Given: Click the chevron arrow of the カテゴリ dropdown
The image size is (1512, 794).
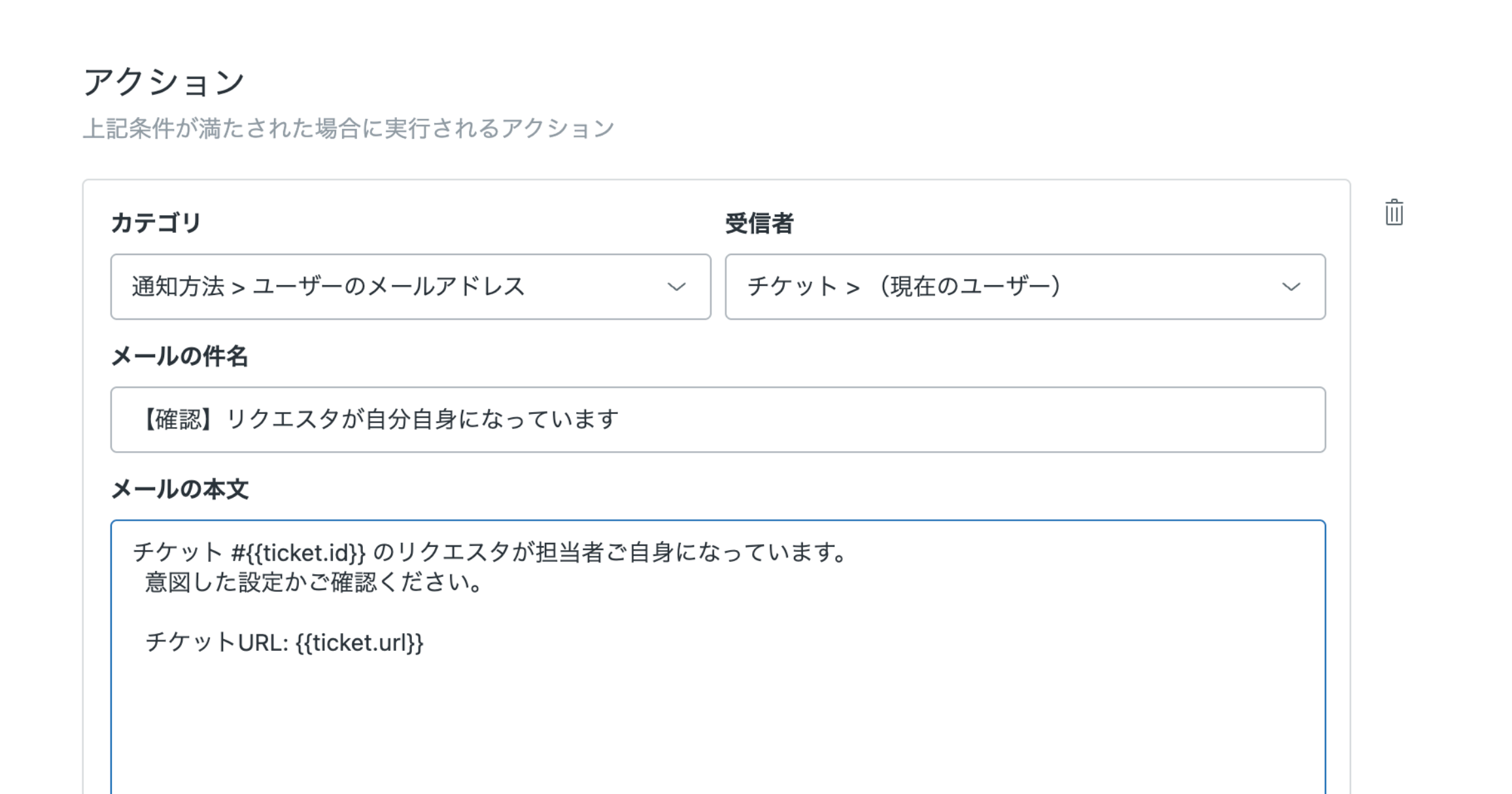Looking at the screenshot, I should pyautogui.click(x=676, y=286).
